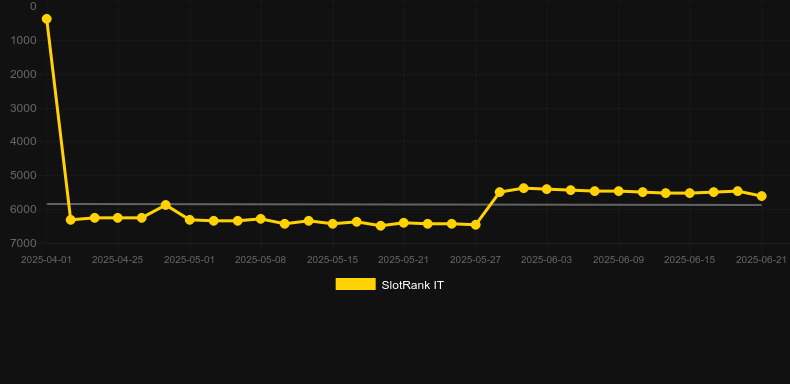This screenshot has width=790, height=384.
Task: Select the data point above 2025-05-08
Action: 260,219
